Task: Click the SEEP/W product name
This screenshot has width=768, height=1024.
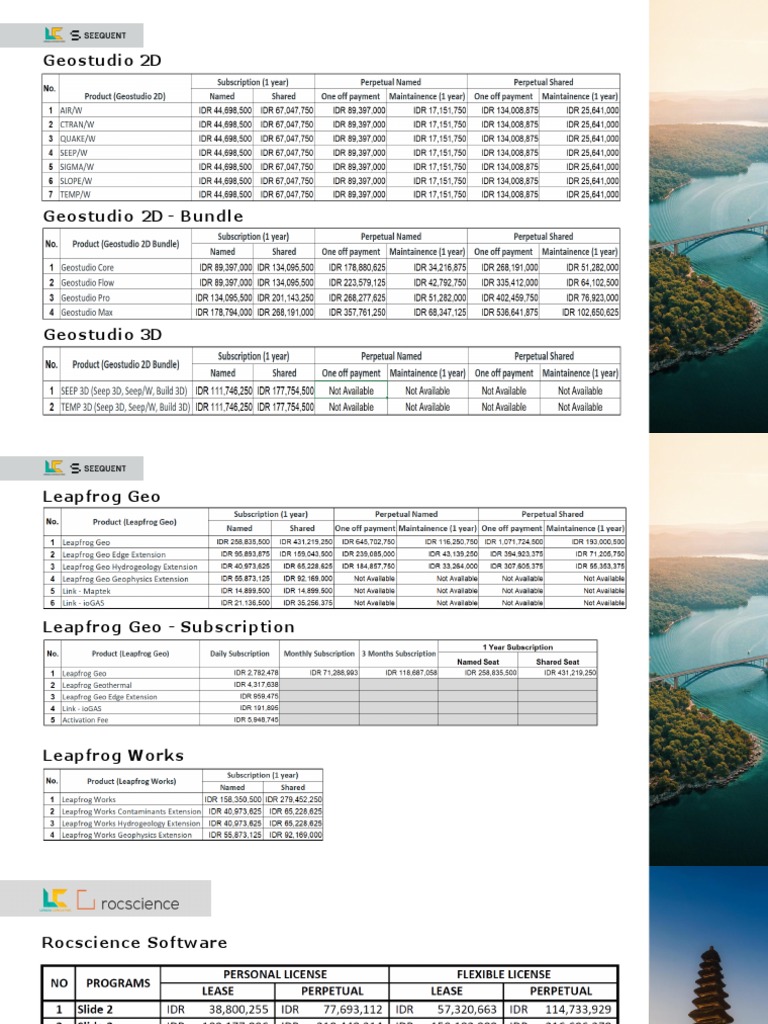Action: click(74, 153)
